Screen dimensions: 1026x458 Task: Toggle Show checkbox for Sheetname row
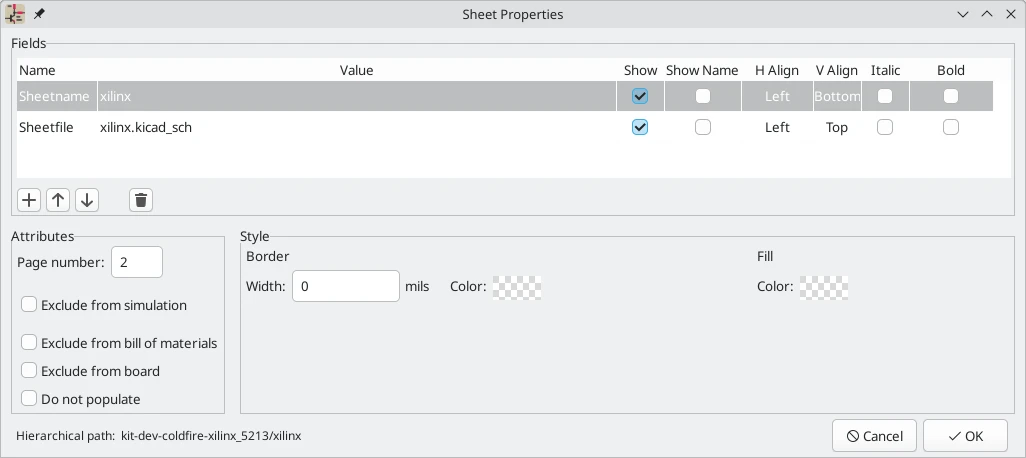click(640, 96)
